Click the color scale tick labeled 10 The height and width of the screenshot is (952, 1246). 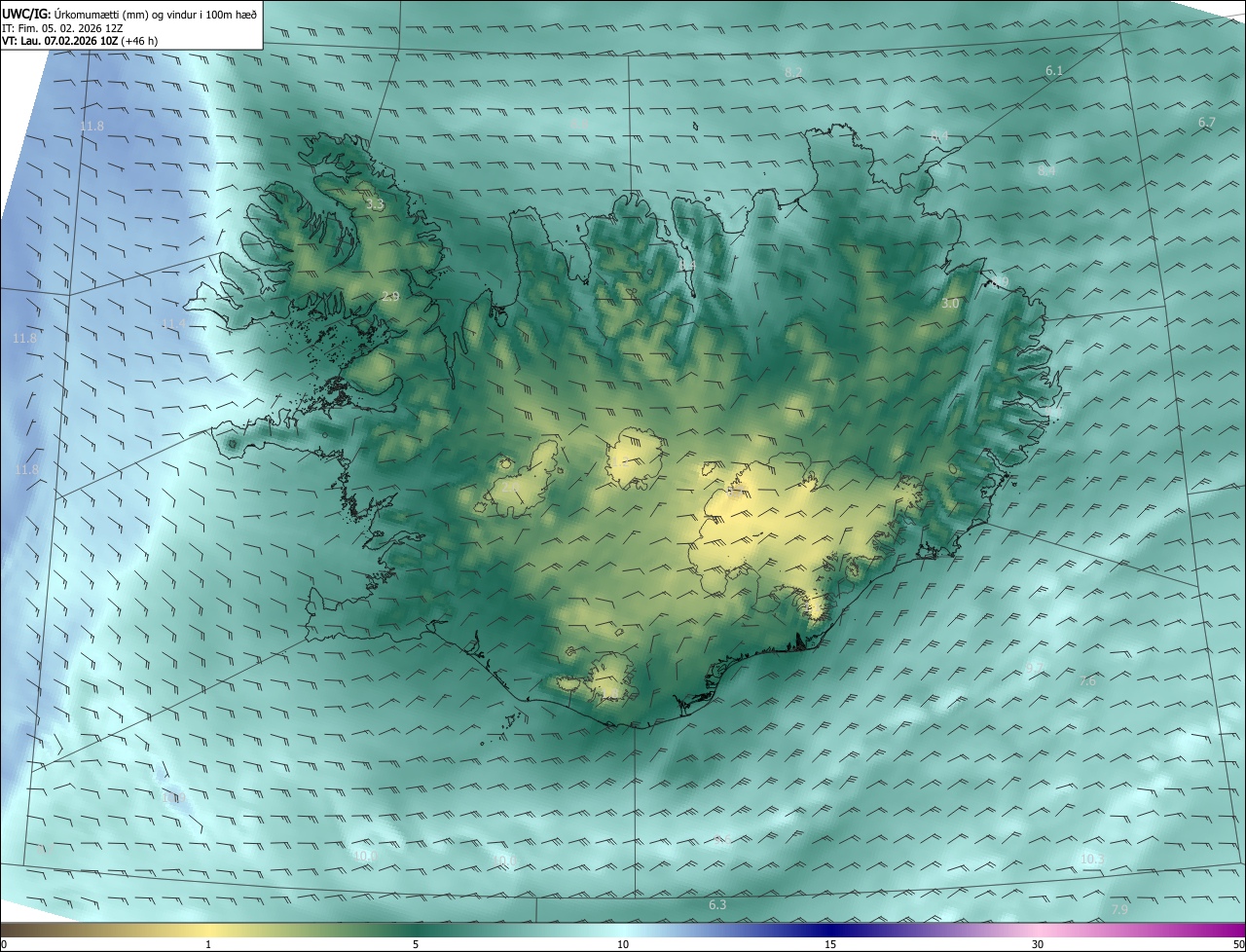click(623, 944)
